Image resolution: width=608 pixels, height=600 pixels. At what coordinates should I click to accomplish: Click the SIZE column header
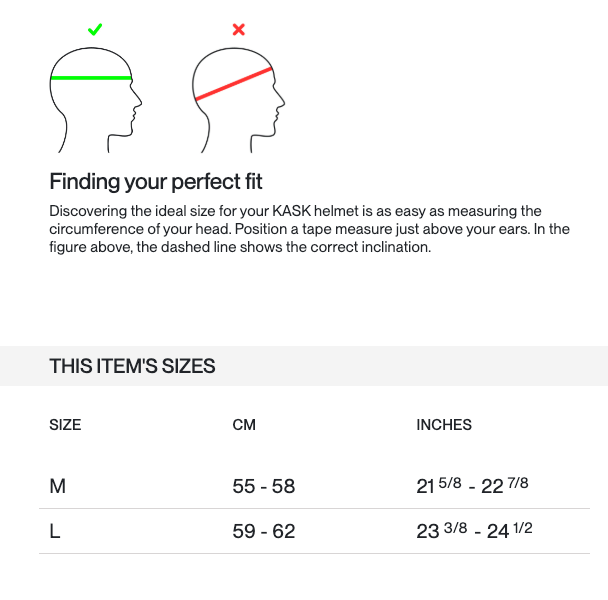[65, 425]
